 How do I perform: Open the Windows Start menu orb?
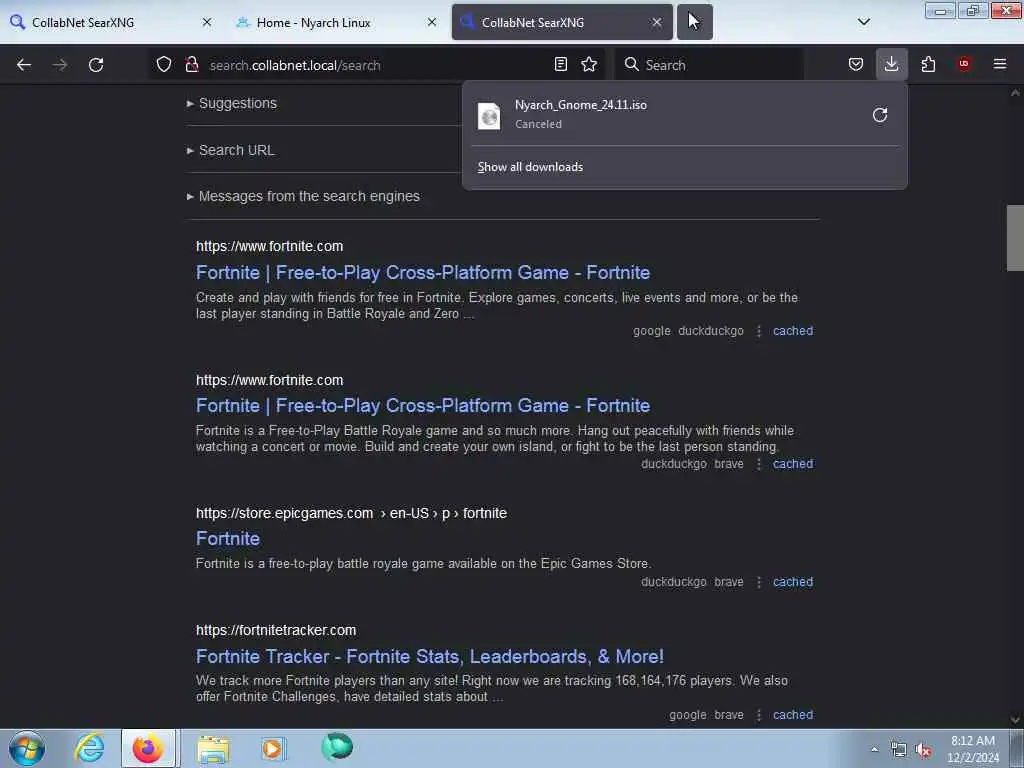(27, 748)
